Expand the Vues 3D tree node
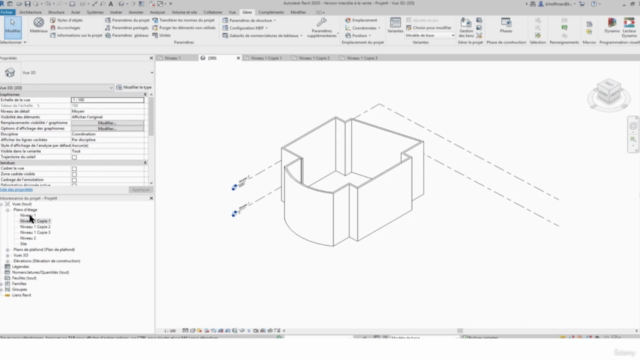The width and height of the screenshot is (640, 360). [7, 256]
